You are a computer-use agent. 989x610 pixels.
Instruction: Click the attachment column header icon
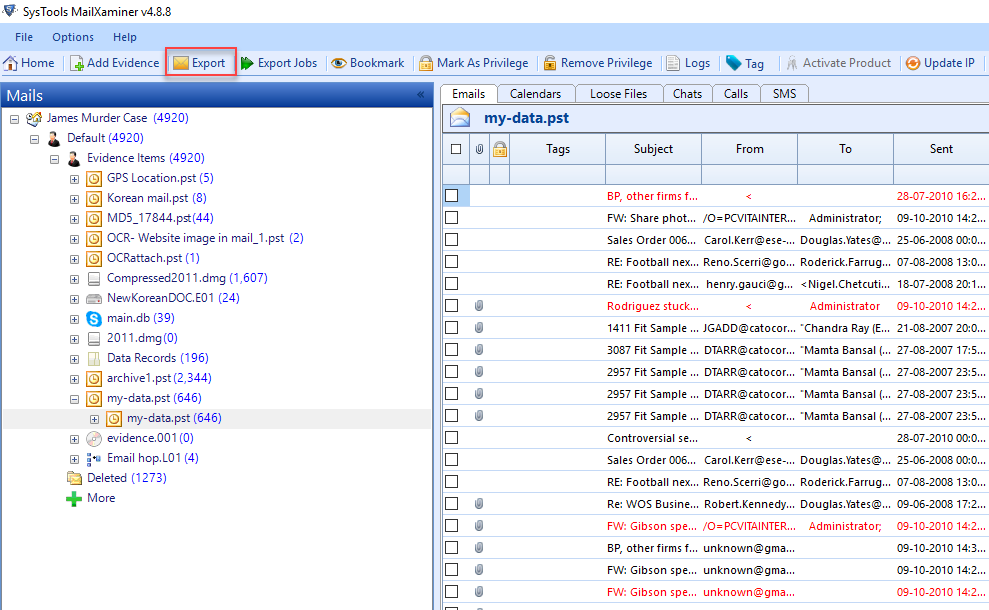point(479,150)
